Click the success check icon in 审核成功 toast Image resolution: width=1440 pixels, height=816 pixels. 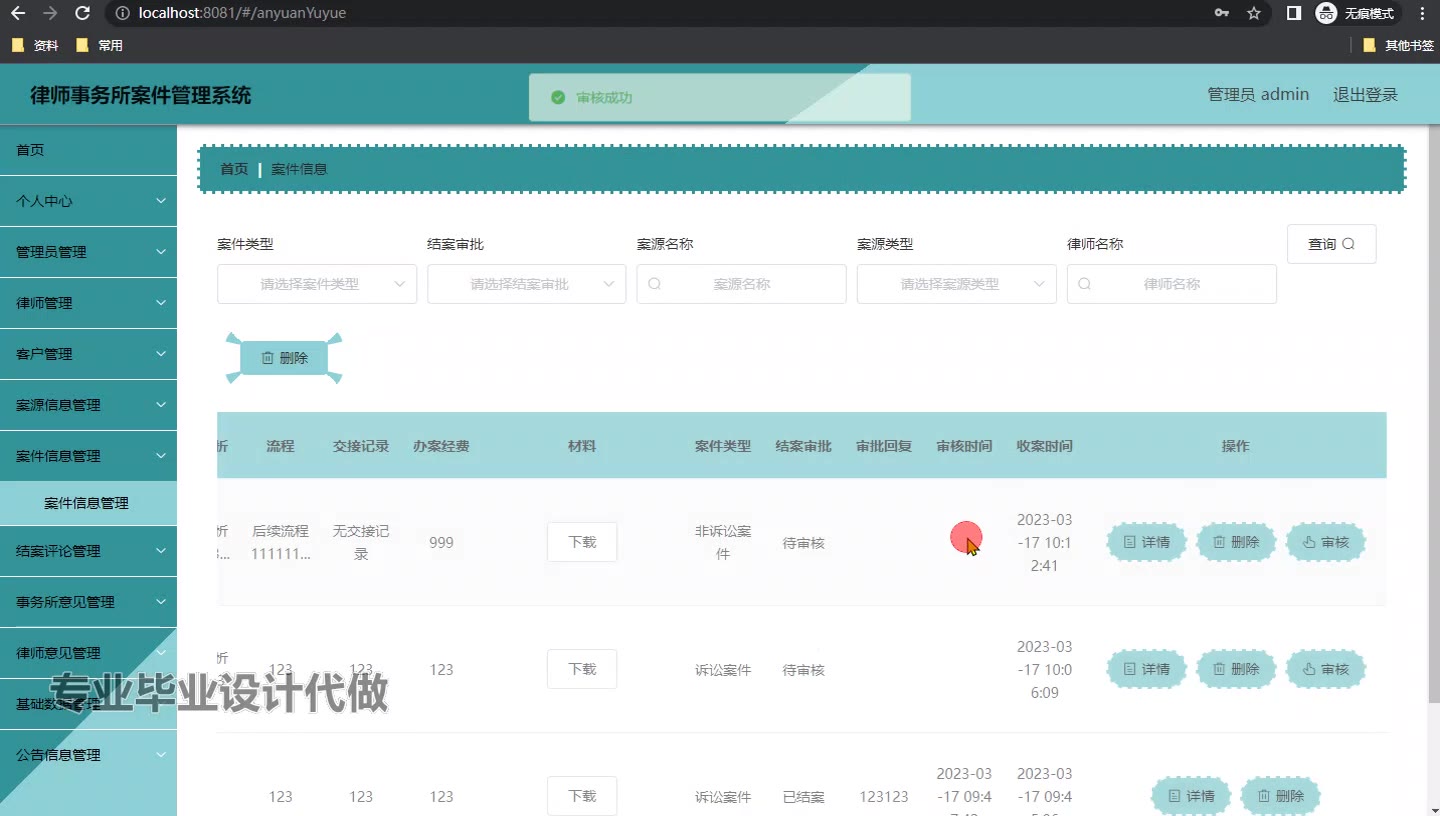[x=558, y=98]
